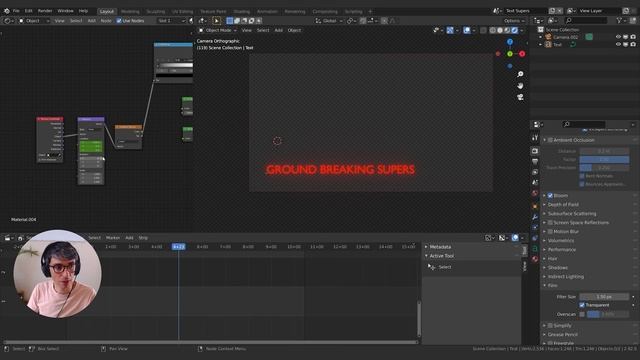Click the red X axis gizmo ball
This screenshot has width=640, height=360.
[x=522, y=54]
